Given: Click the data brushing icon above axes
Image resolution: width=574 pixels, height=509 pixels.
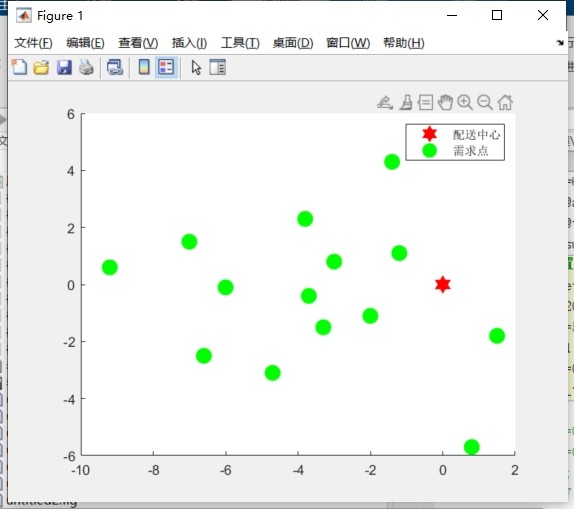Looking at the screenshot, I should click(x=406, y=103).
